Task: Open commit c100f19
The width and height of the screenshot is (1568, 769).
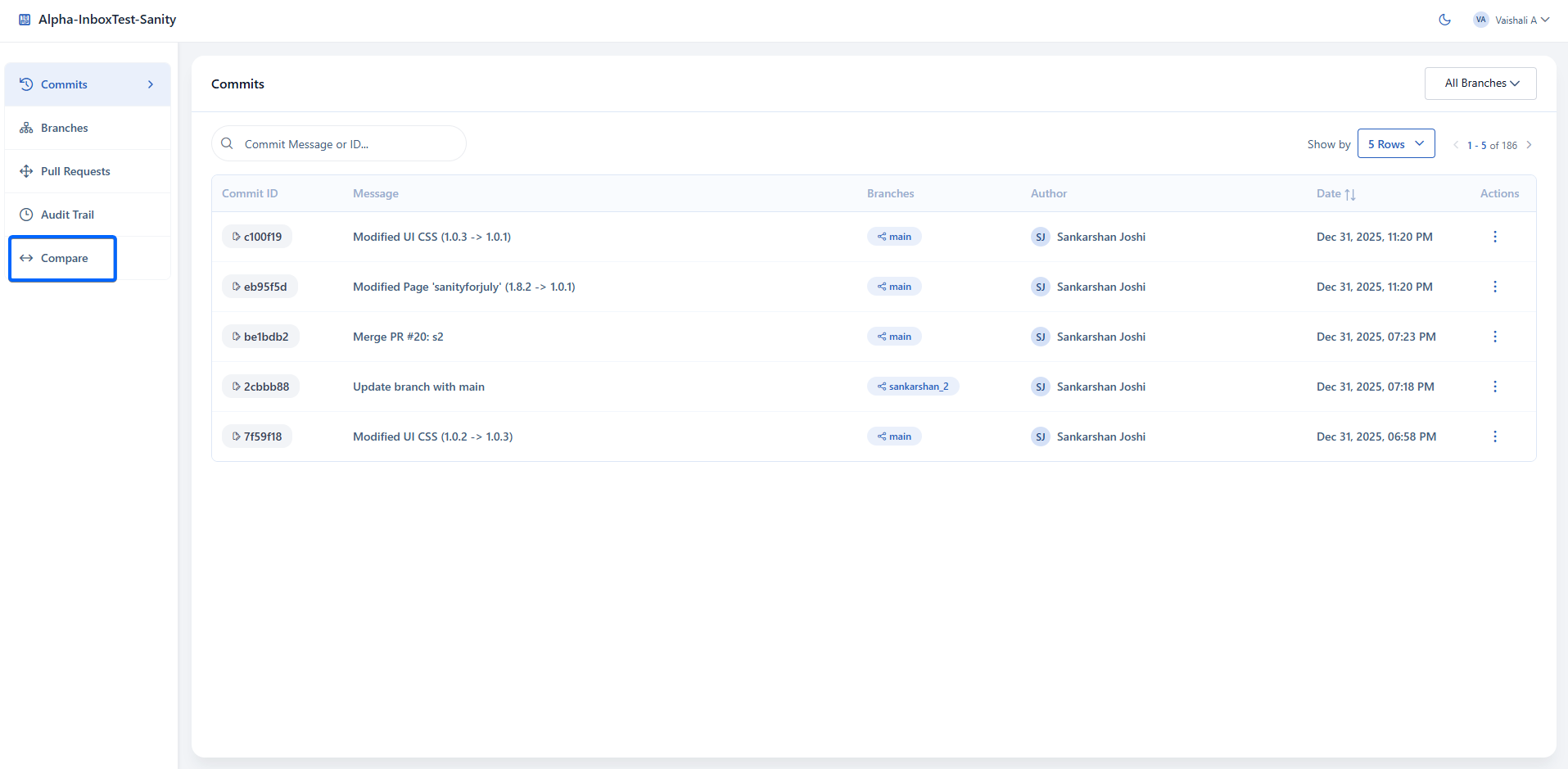Action: coord(257,237)
